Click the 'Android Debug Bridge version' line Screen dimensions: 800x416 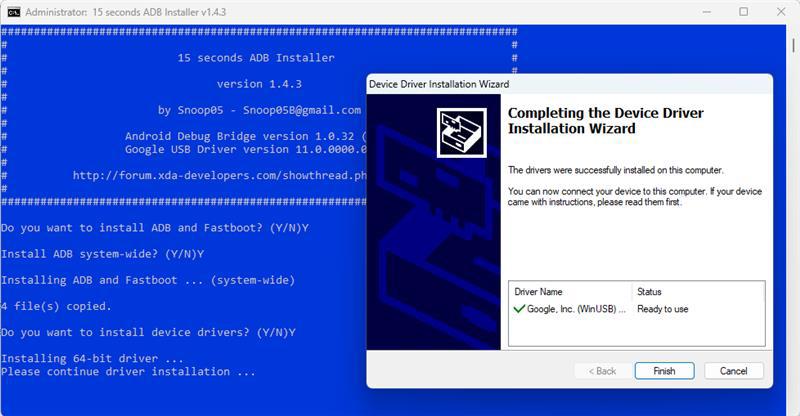245,136
